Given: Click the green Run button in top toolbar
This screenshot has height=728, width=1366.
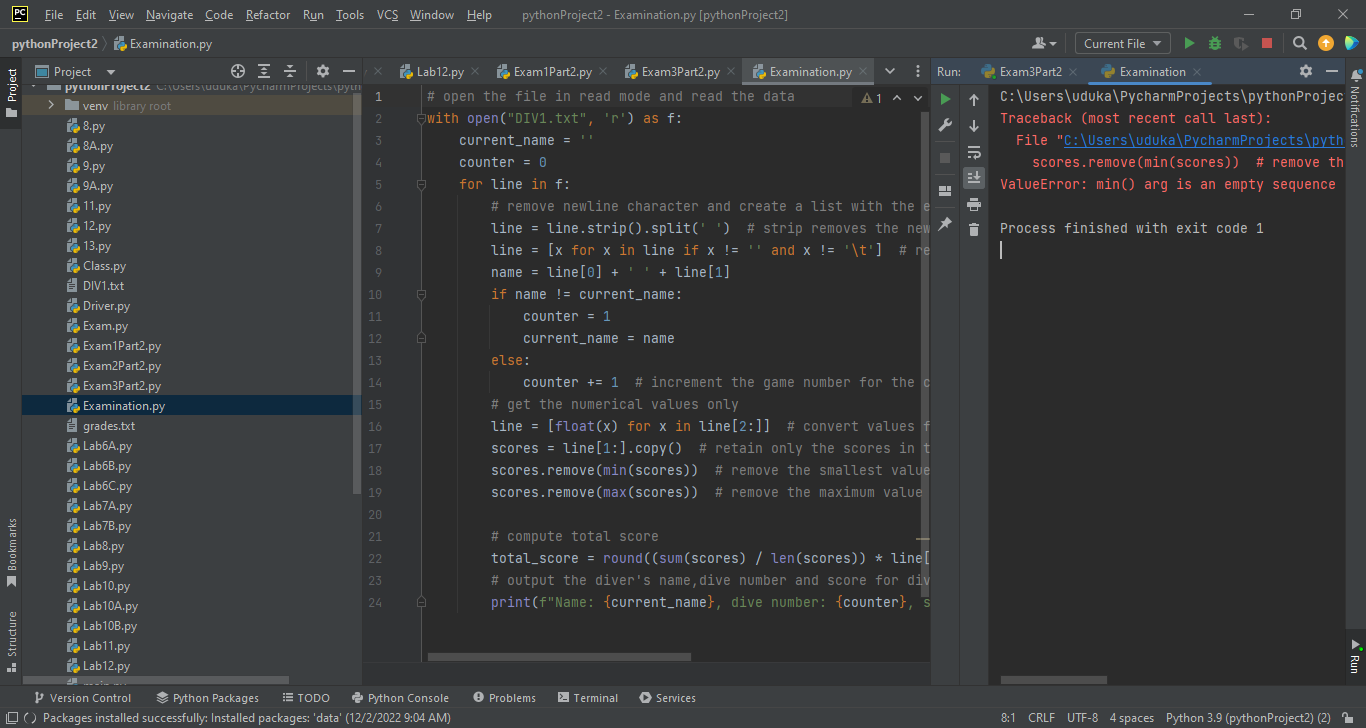Looking at the screenshot, I should click(1189, 43).
